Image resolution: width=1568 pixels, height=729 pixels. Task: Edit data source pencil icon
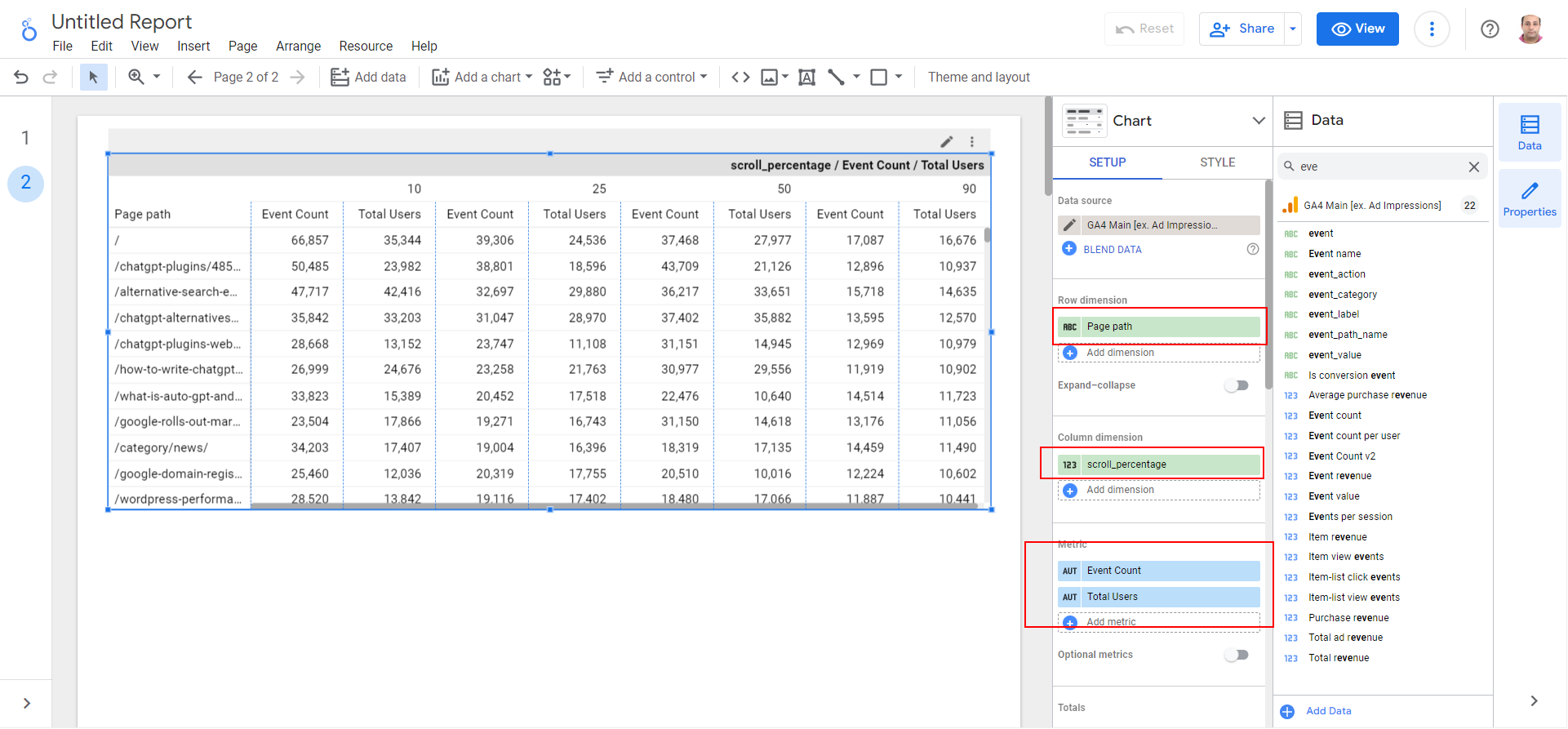pyautogui.click(x=1068, y=225)
